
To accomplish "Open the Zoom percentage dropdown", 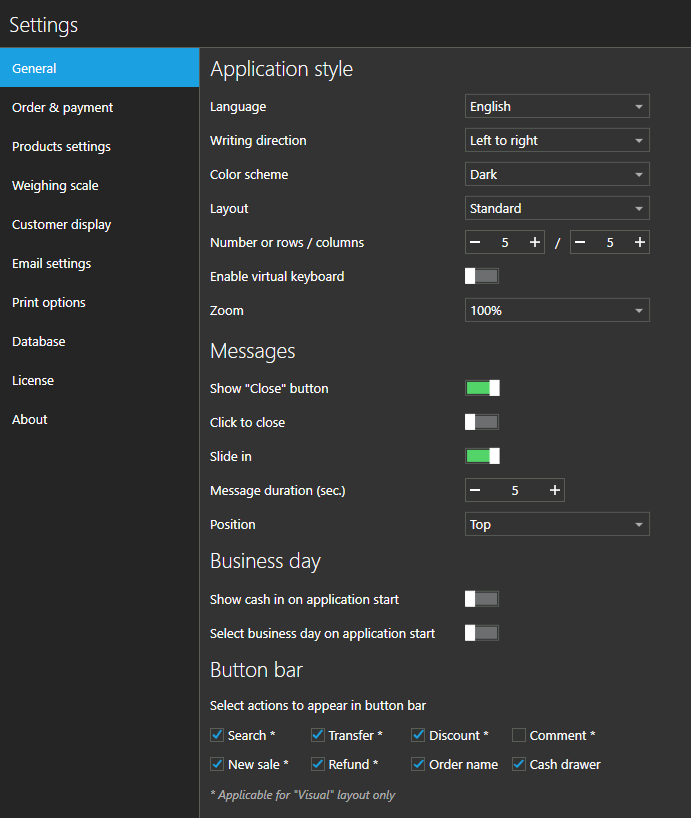I will pyautogui.click(x=557, y=310).
